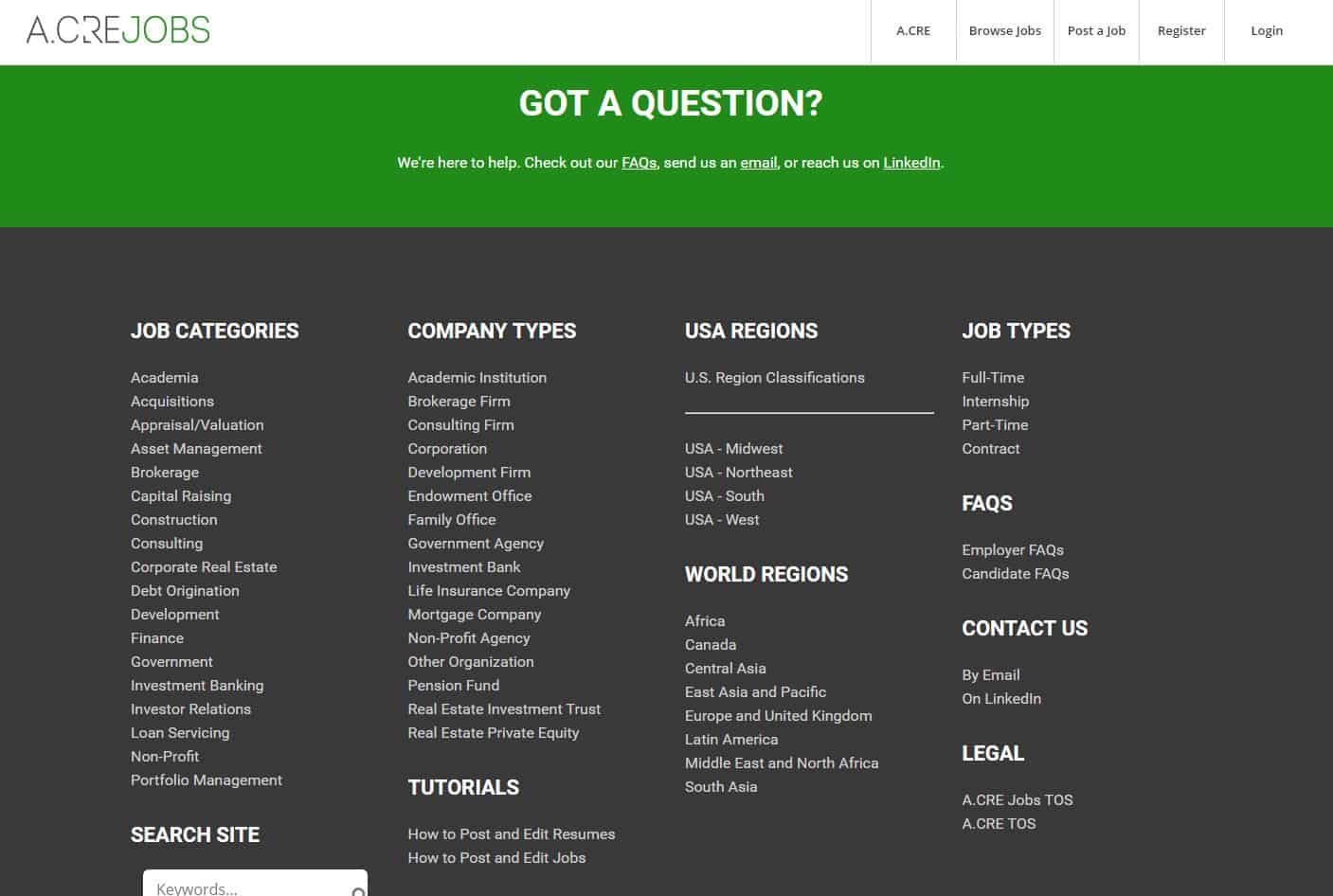Follow the email link in the green banner
This screenshot has height=896, width=1333.
pos(758,163)
